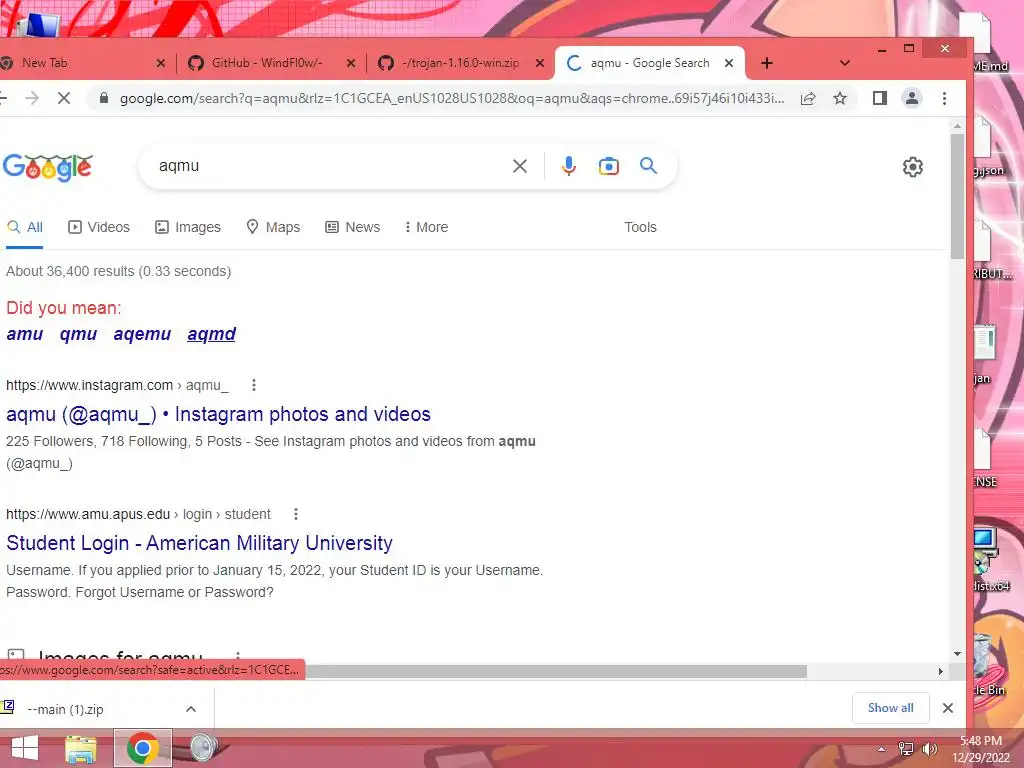Click 'qmu' suggestion
This screenshot has height=768, width=1024.
point(78,334)
